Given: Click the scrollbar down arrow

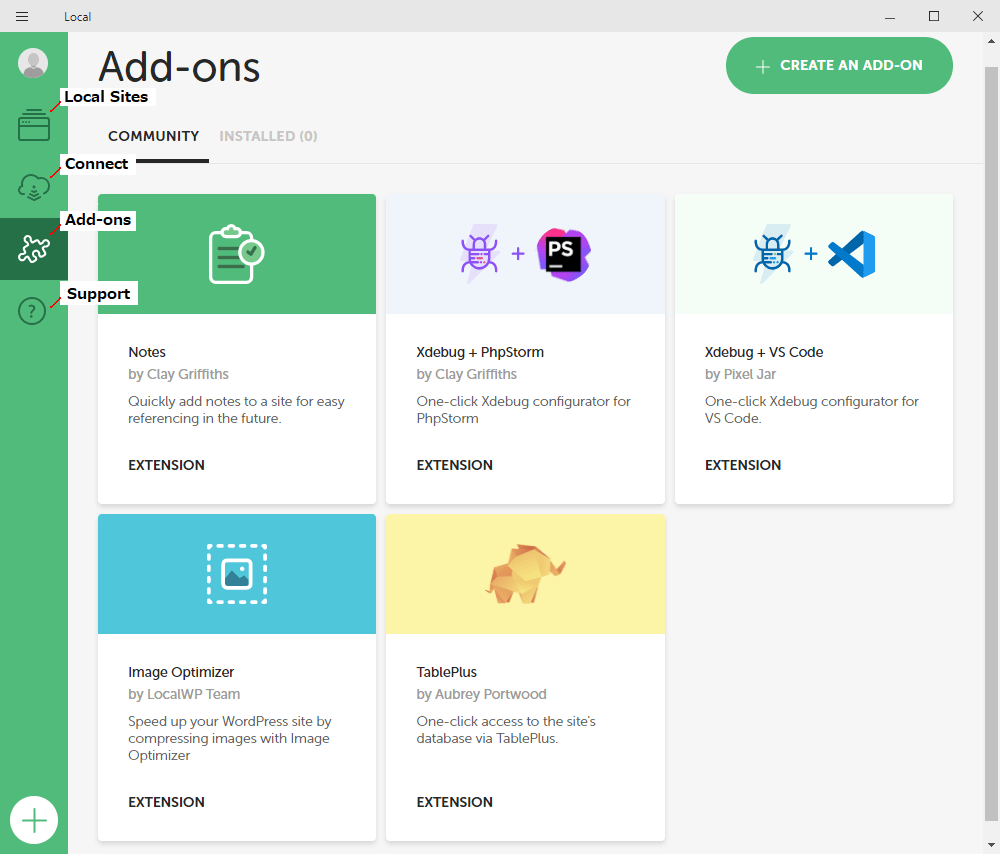Looking at the screenshot, I should (991, 845).
